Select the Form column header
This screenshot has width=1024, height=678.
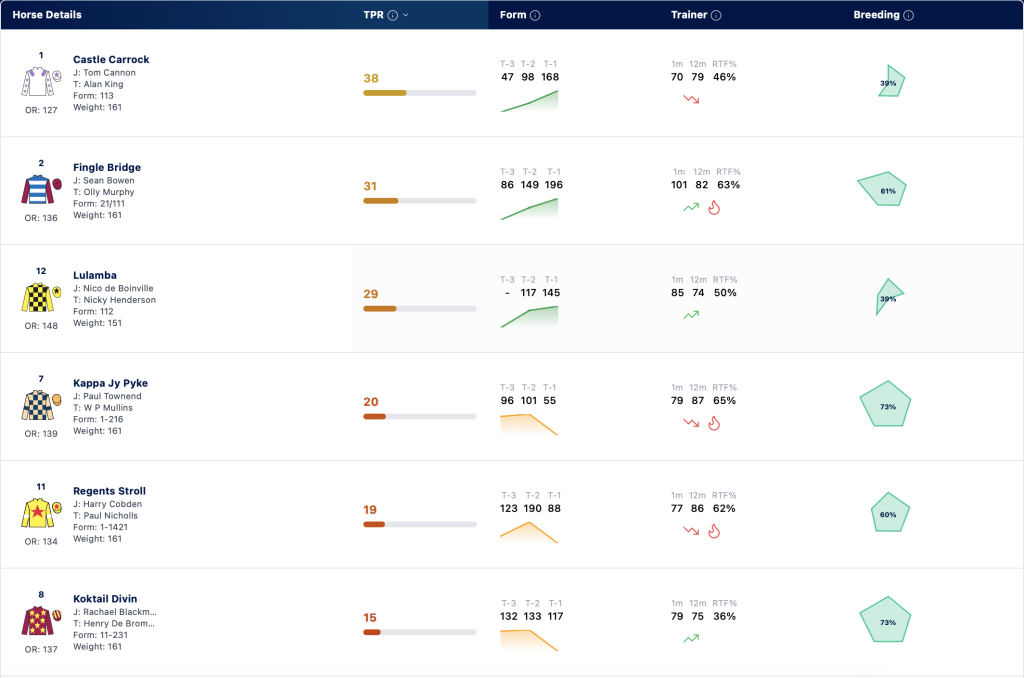point(513,15)
